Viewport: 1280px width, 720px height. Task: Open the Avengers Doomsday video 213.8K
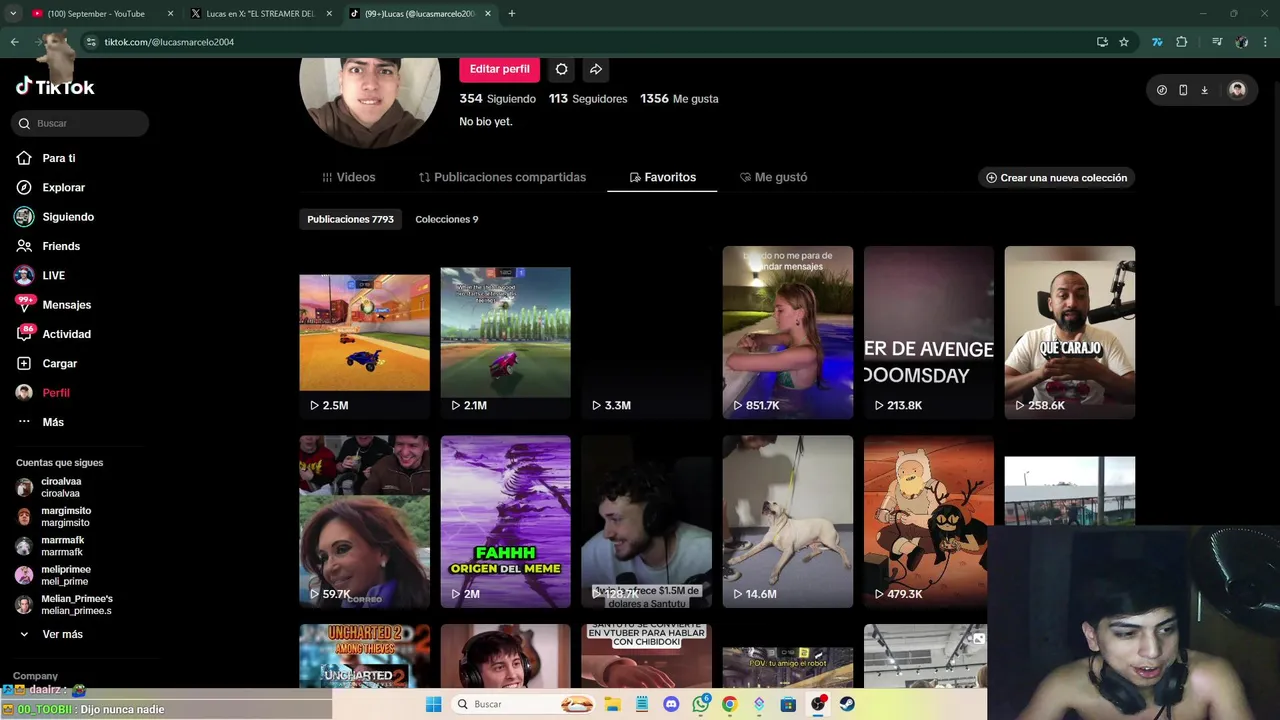coord(928,332)
